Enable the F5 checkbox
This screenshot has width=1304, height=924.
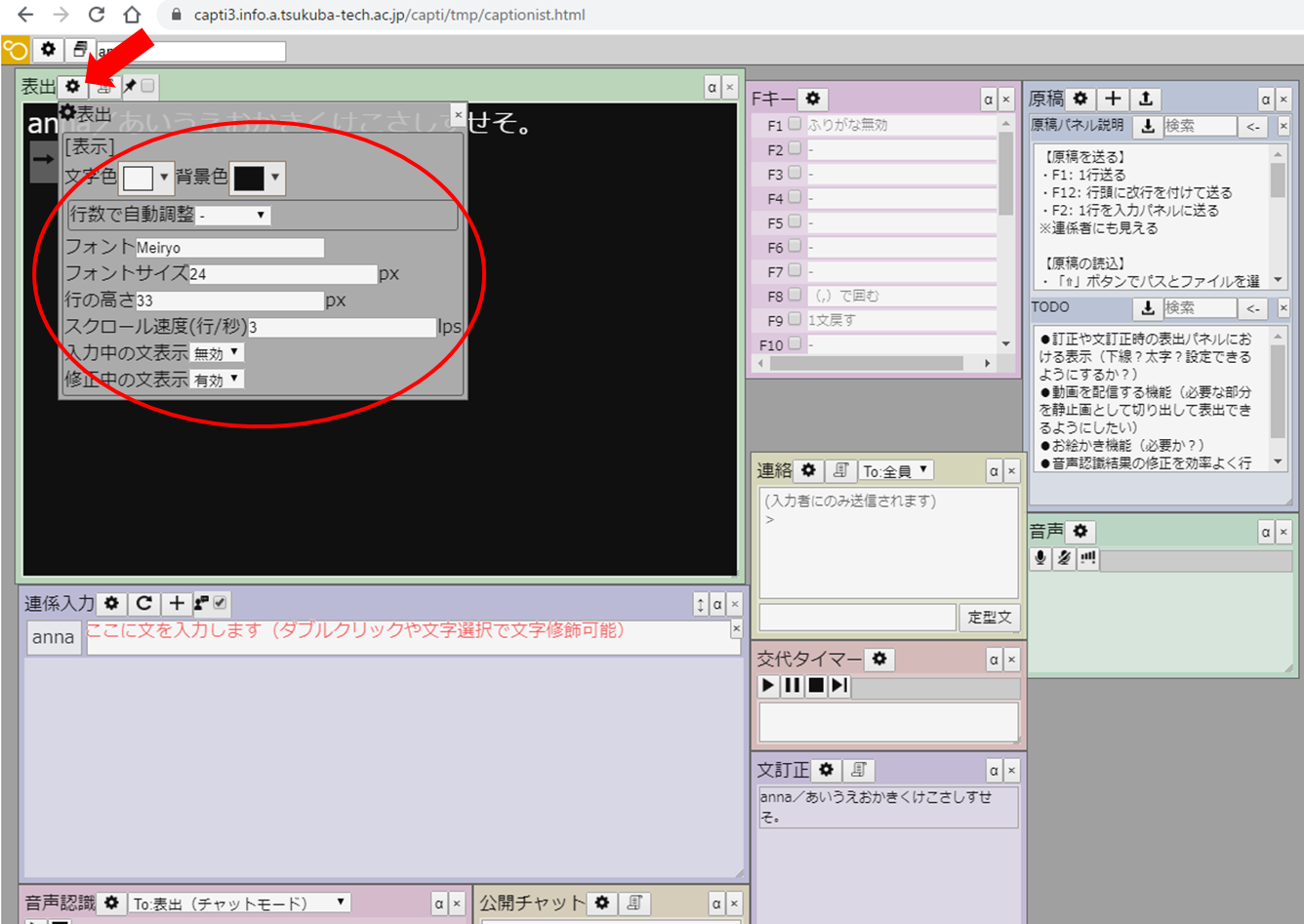pos(795,221)
